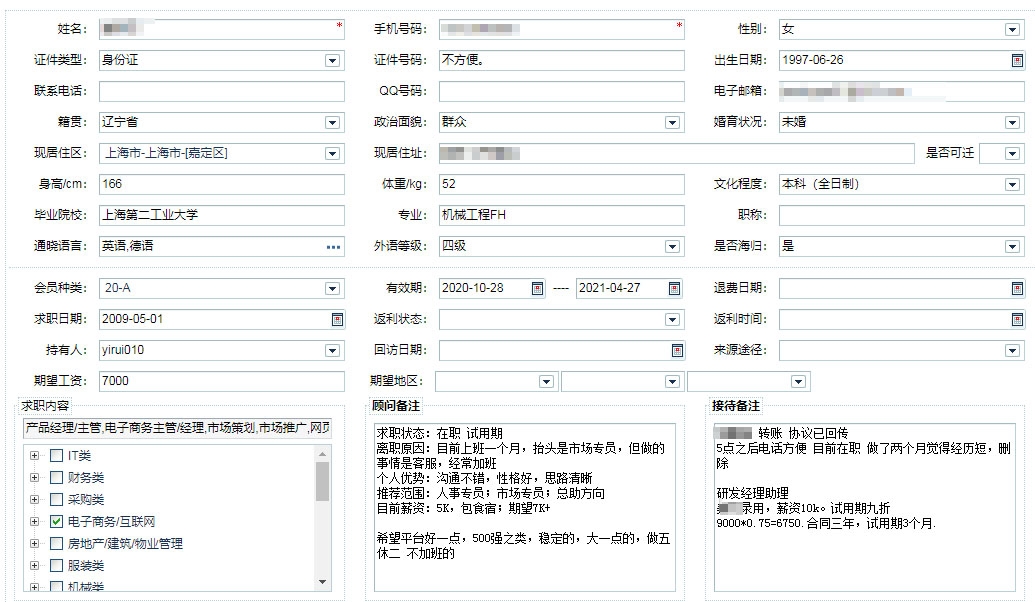The image size is (1035, 602).
Task: Click the 现居住址 input field
Action: [677, 153]
